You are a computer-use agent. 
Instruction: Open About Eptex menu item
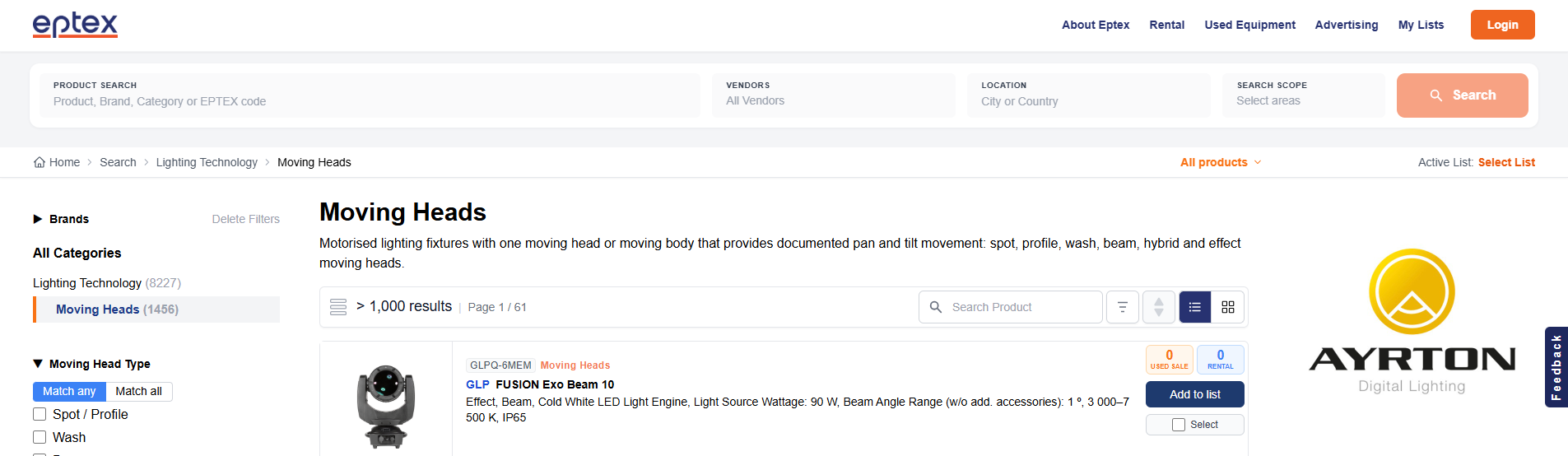point(1096,25)
